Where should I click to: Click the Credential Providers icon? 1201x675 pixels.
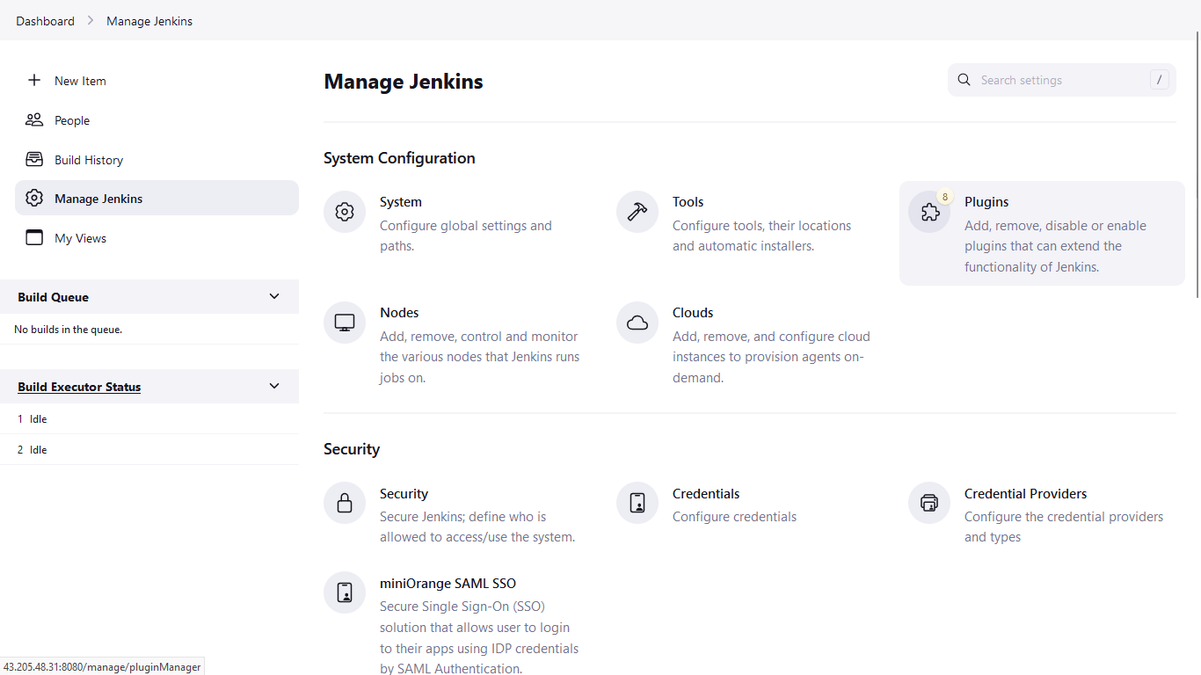coord(929,503)
